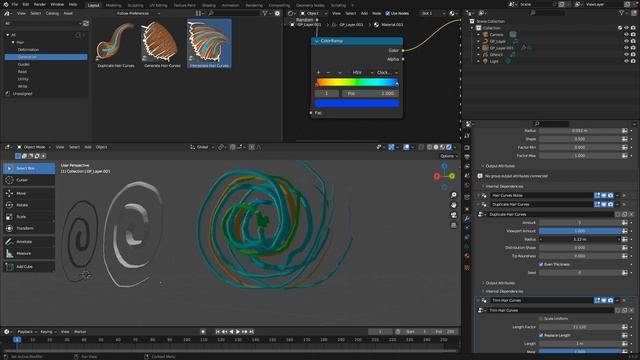The height and width of the screenshot is (360, 640).
Task: Hide Light object with its eye icon
Action: coord(626,61)
